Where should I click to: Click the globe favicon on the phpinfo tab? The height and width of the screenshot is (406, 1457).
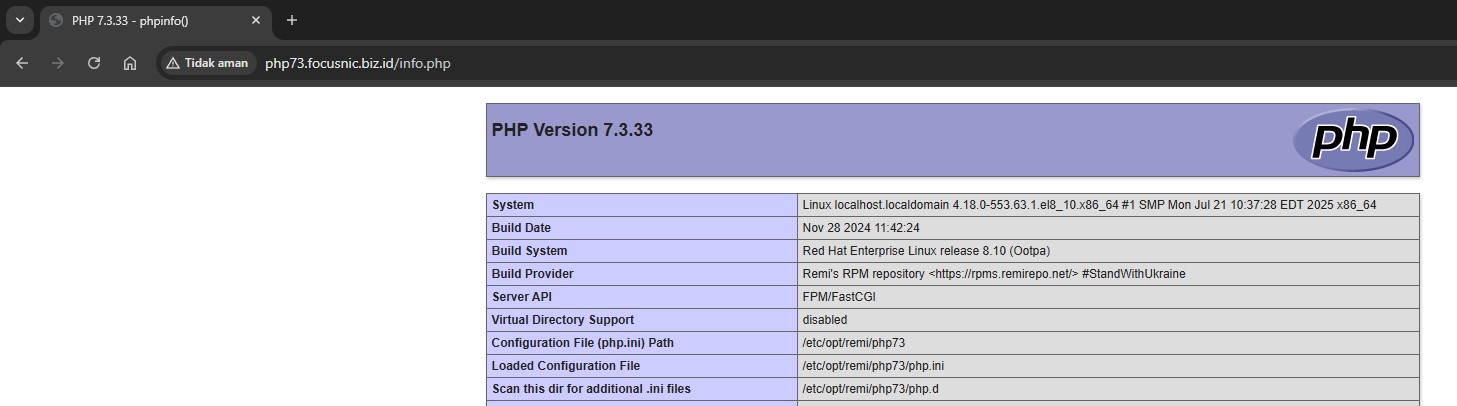click(56, 20)
